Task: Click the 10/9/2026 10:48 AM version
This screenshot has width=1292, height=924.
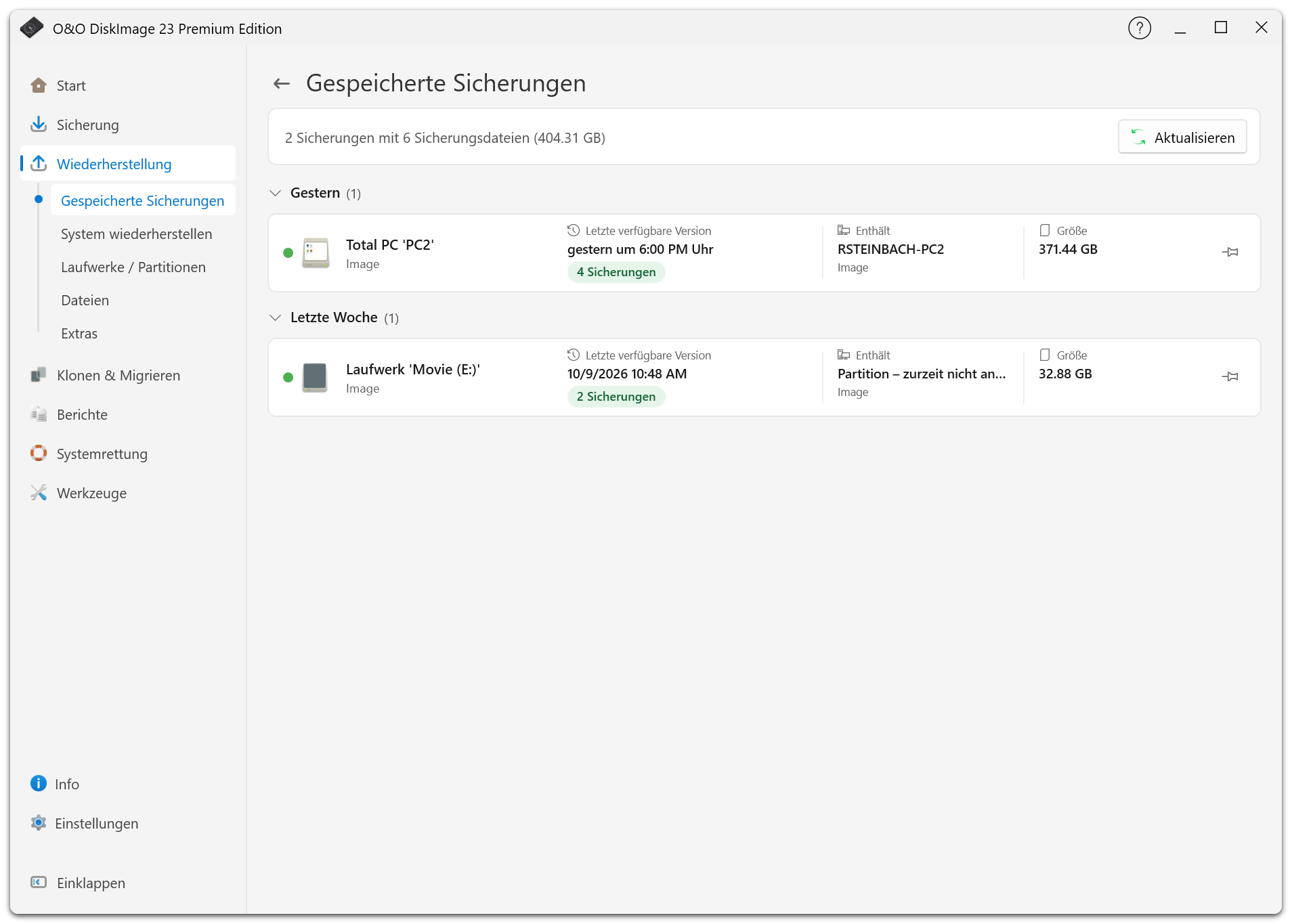Action: [x=627, y=374]
